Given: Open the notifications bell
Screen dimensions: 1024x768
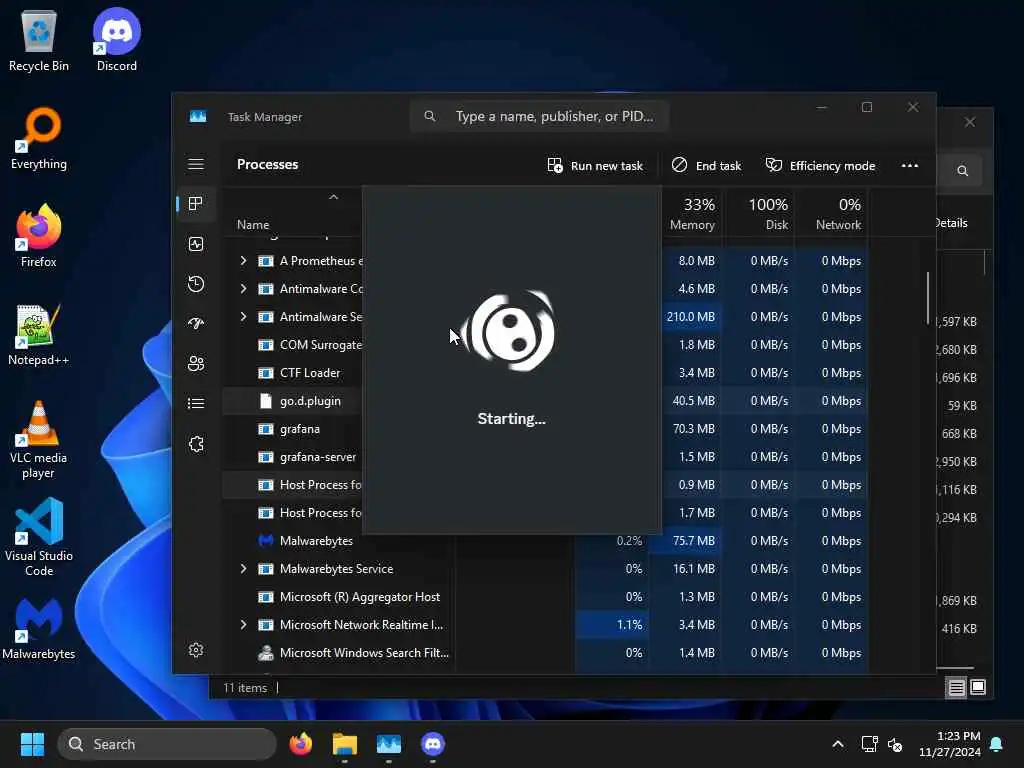Looking at the screenshot, I should click(997, 744).
